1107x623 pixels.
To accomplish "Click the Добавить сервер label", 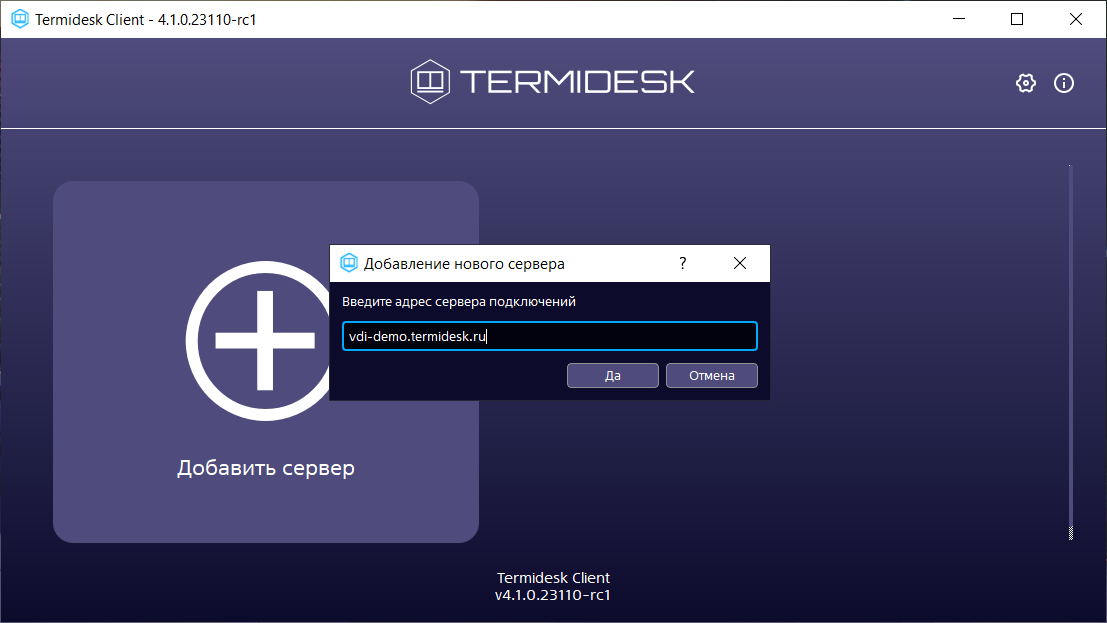I will point(266,468).
